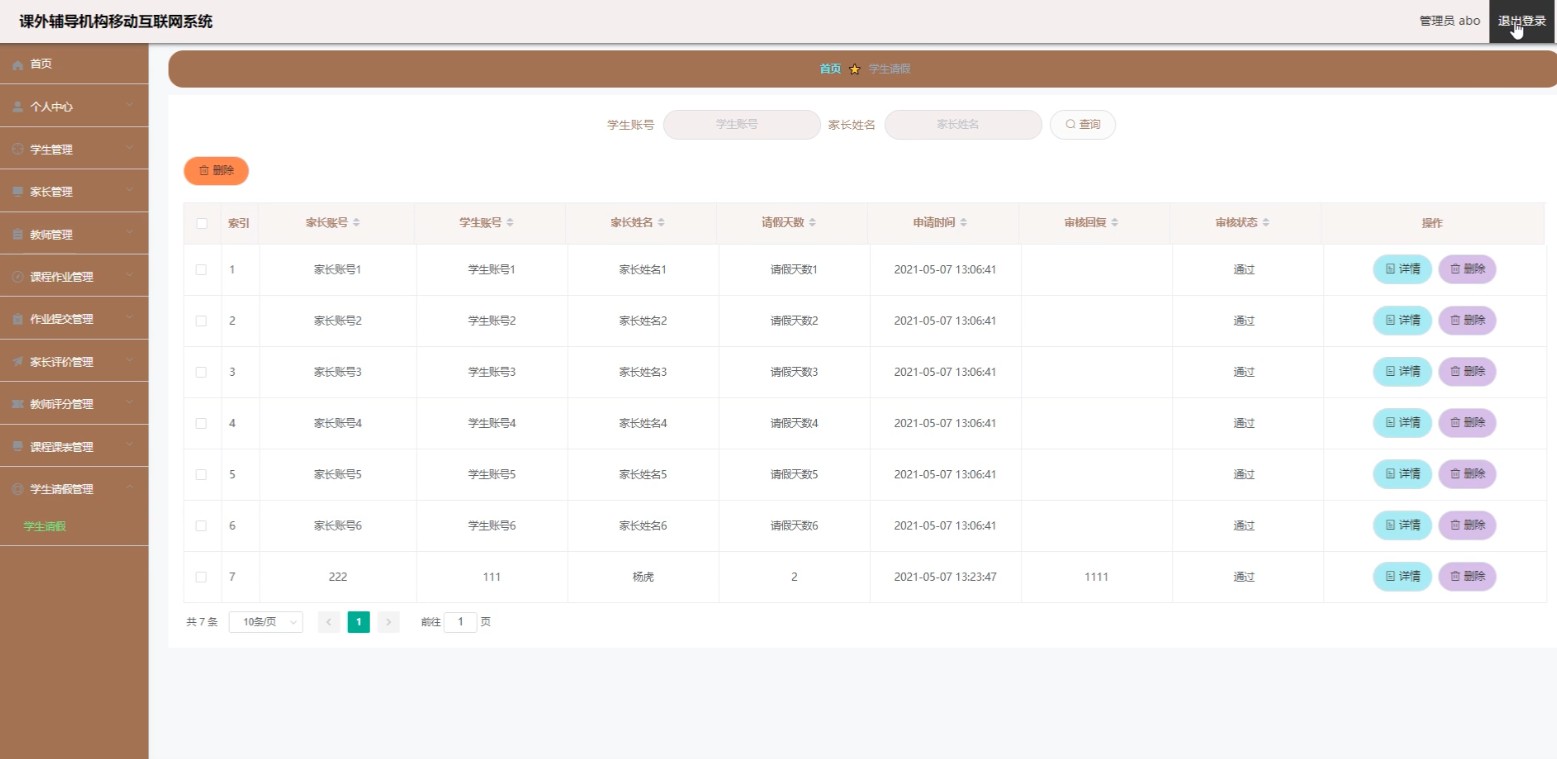This screenshot has width=1557, height=759.
Task: Click the icon beside 家长管理
Action: coord(17,192)
